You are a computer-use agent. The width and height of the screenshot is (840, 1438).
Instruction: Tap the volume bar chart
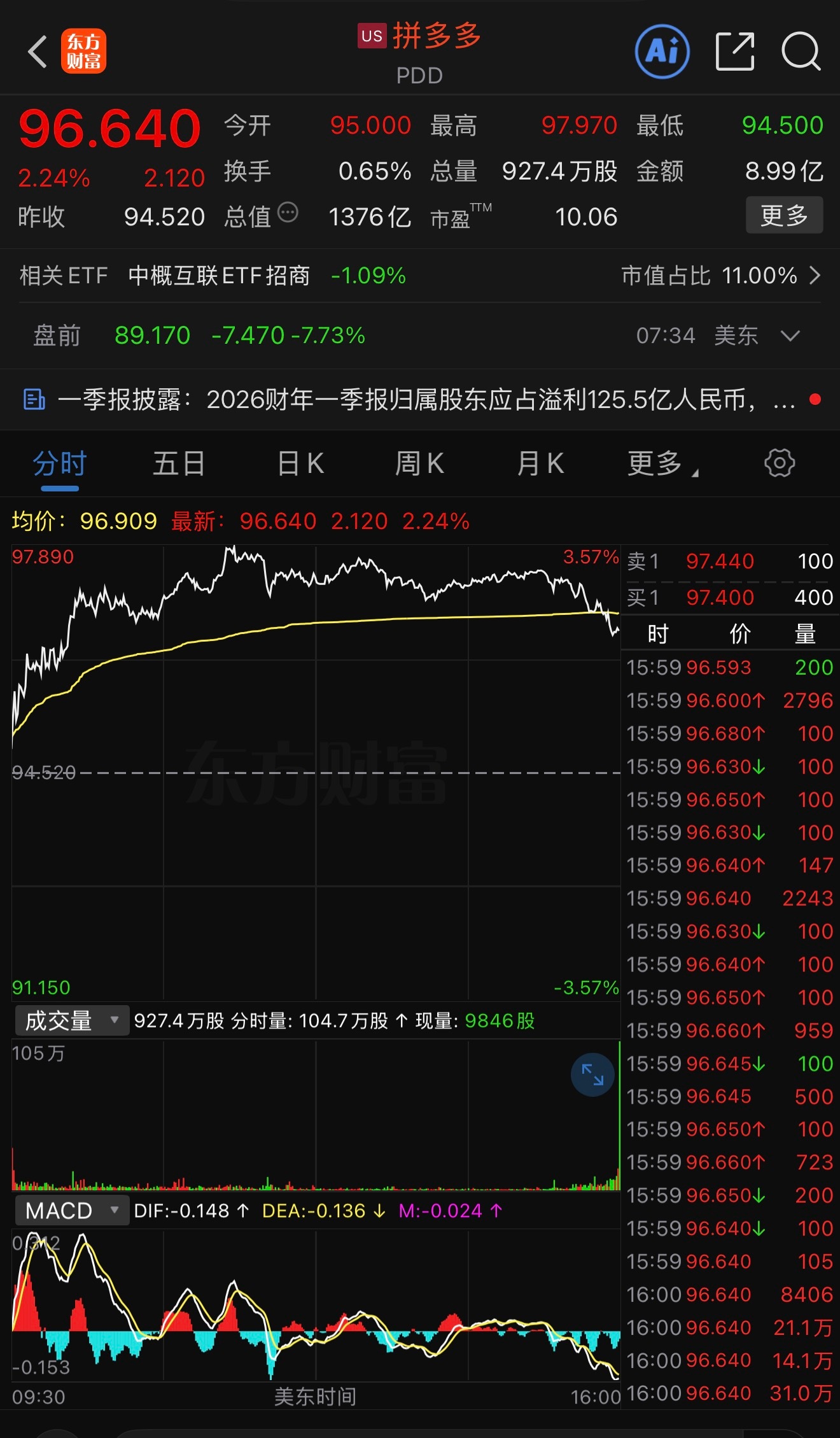click(x=316, y=1115)
